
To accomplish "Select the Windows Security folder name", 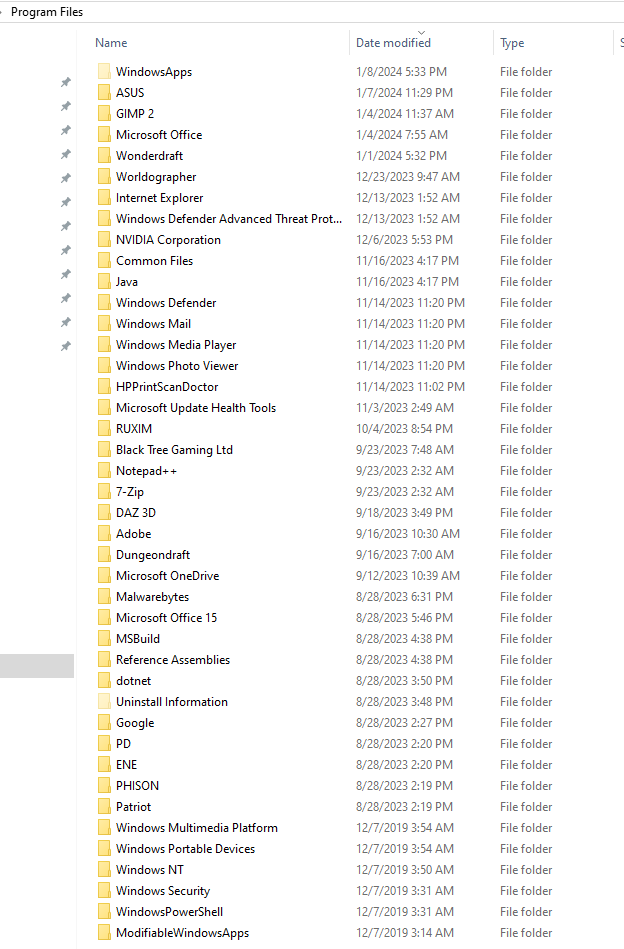I will coord(163,891).
